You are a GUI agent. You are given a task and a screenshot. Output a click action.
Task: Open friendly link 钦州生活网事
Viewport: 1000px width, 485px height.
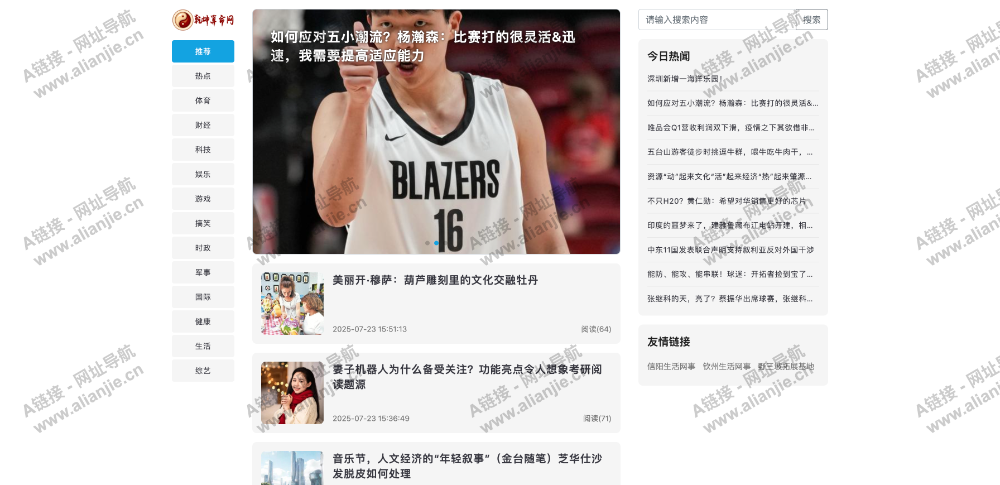pyautogui.click(x=726, y=367)
